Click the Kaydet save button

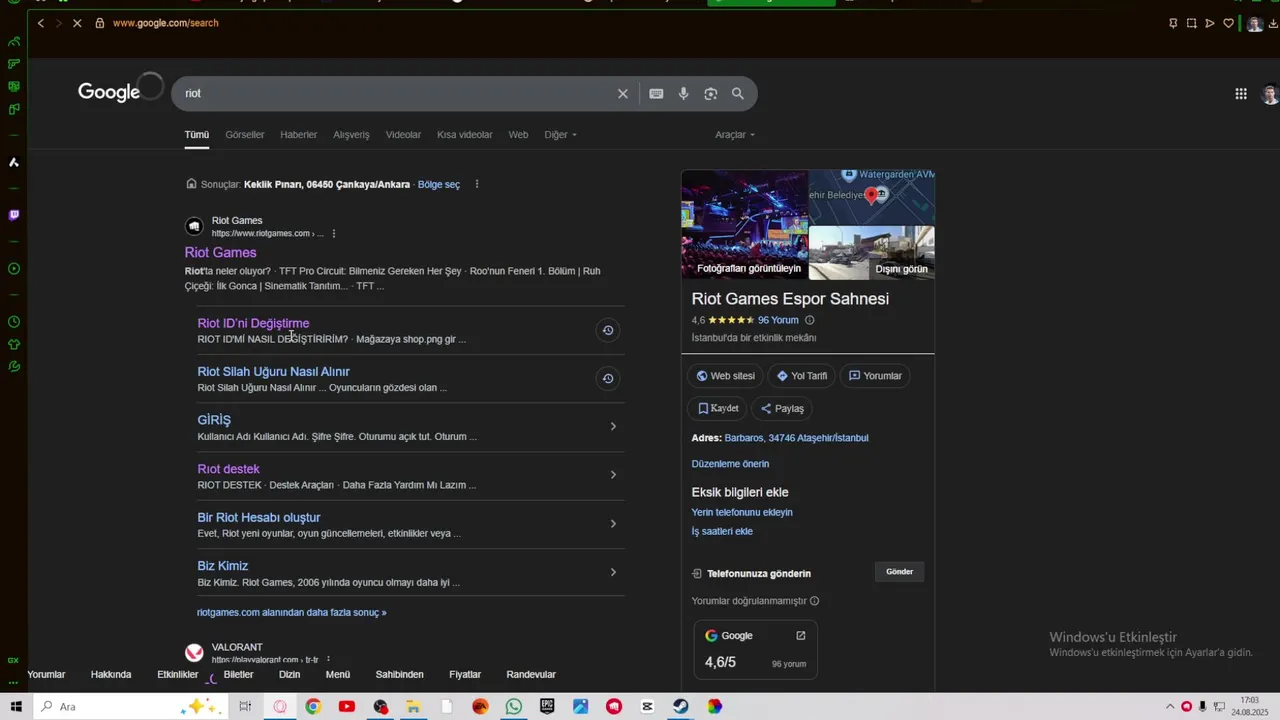click(718, 408)
